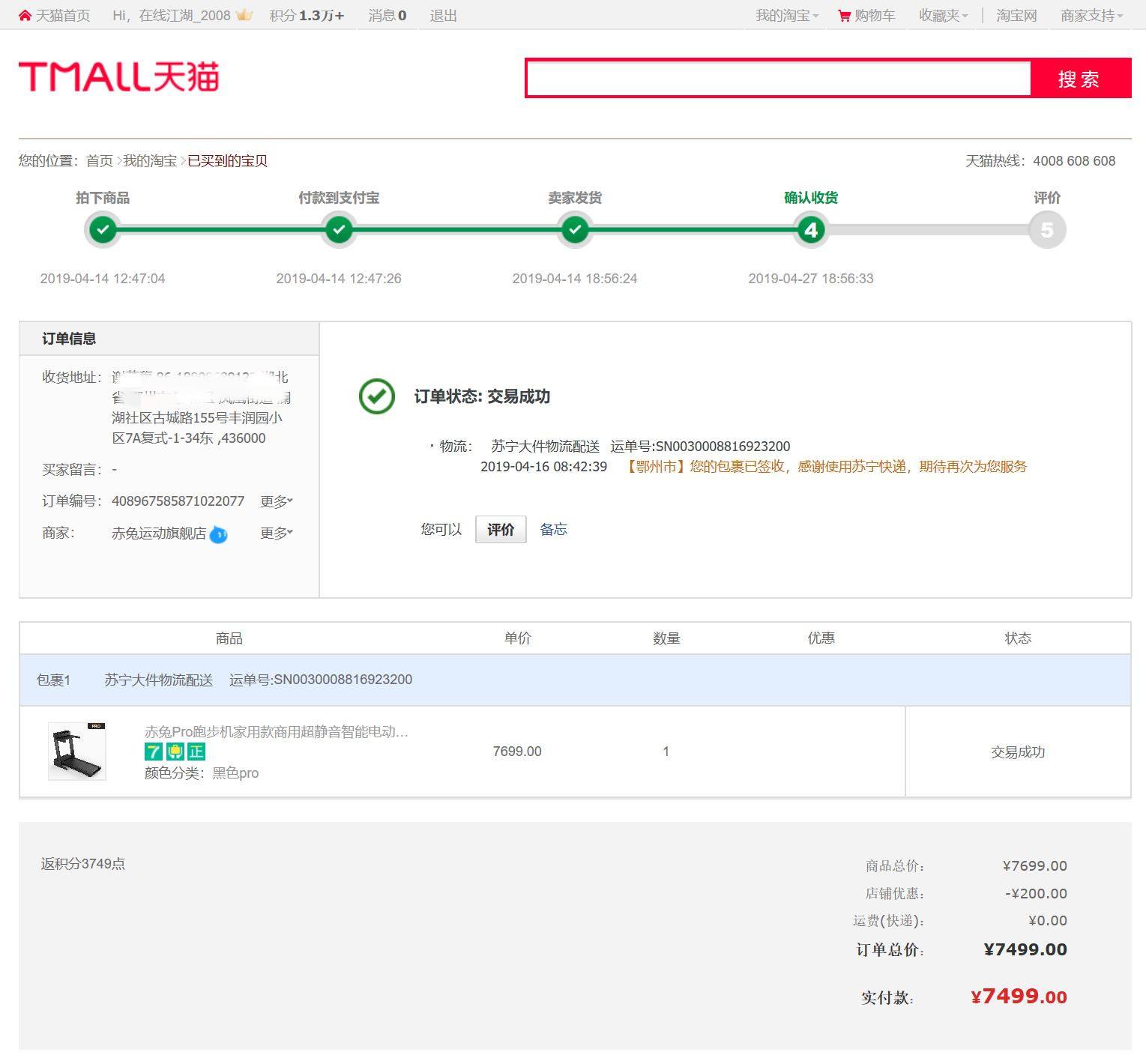Click the timestamp 2019-04-14 12:47:26
This screenshot has height=1064, width=1146.
339,279
